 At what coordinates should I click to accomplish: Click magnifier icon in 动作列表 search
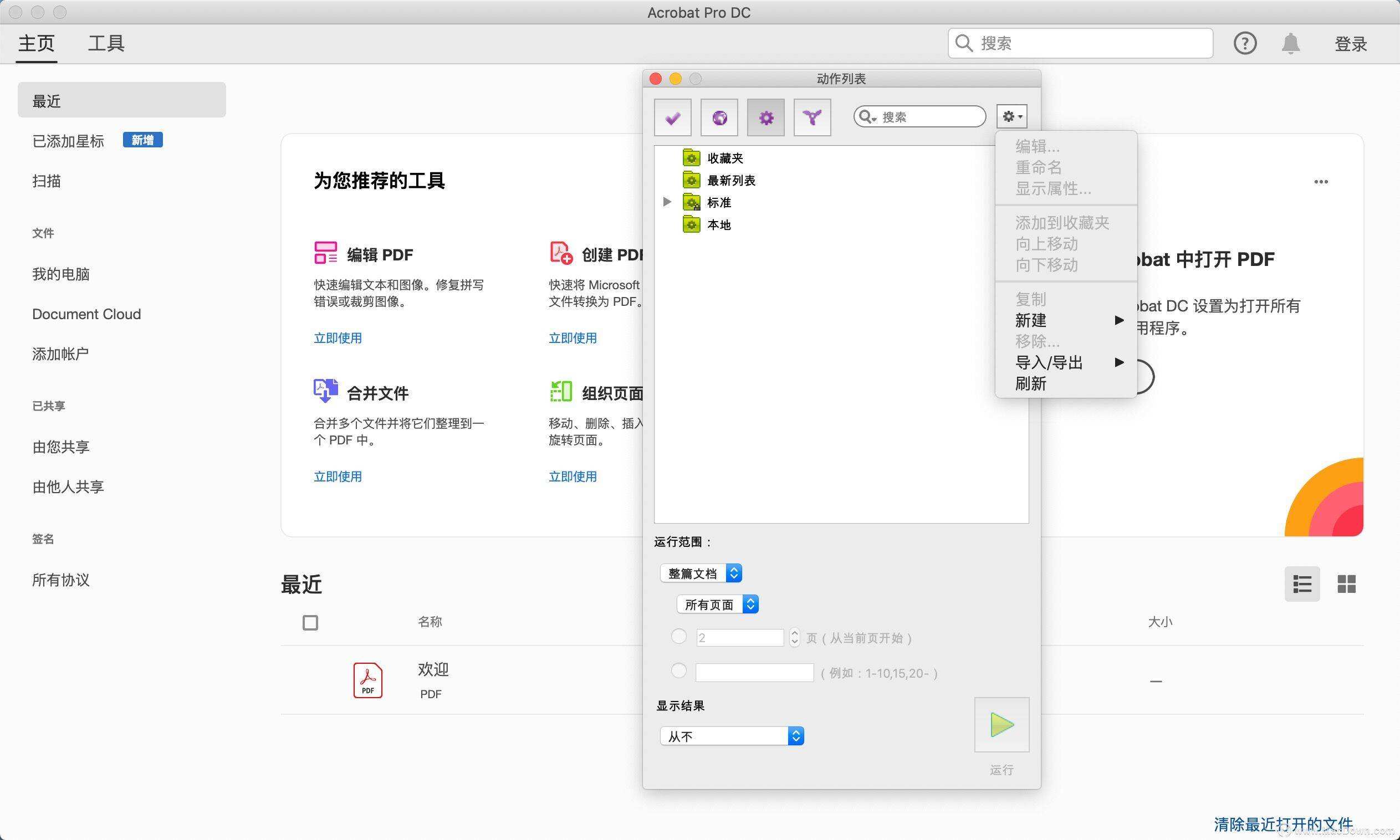[866, 116]
